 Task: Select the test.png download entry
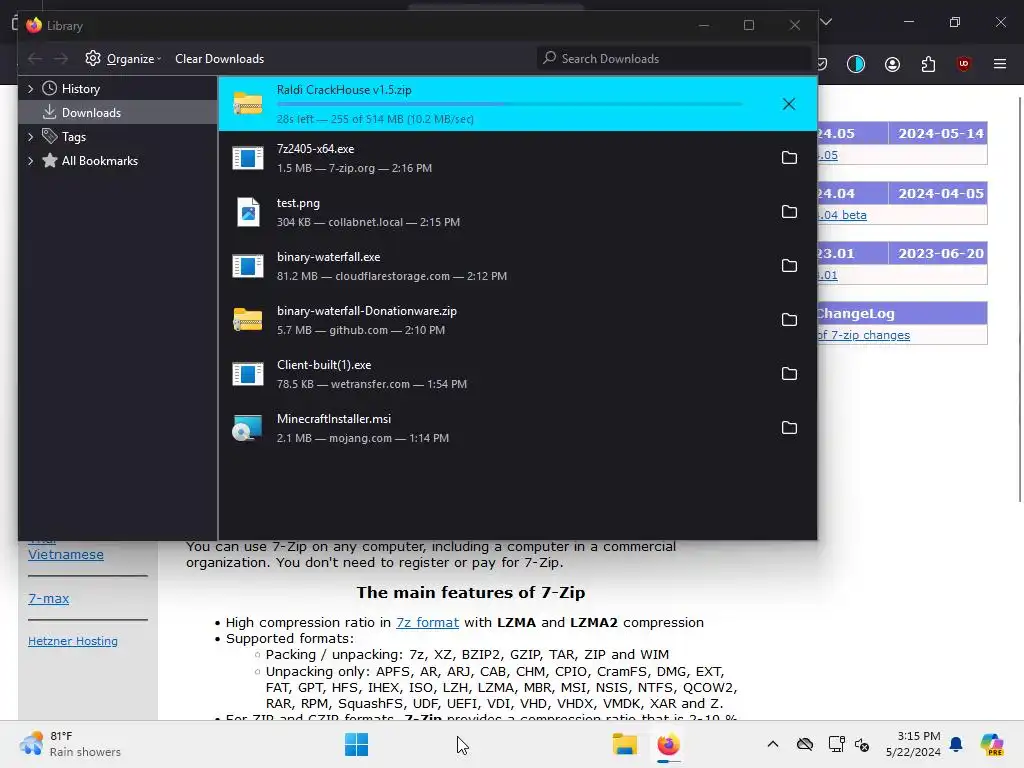pyautogui.click(x=517, y=212)
